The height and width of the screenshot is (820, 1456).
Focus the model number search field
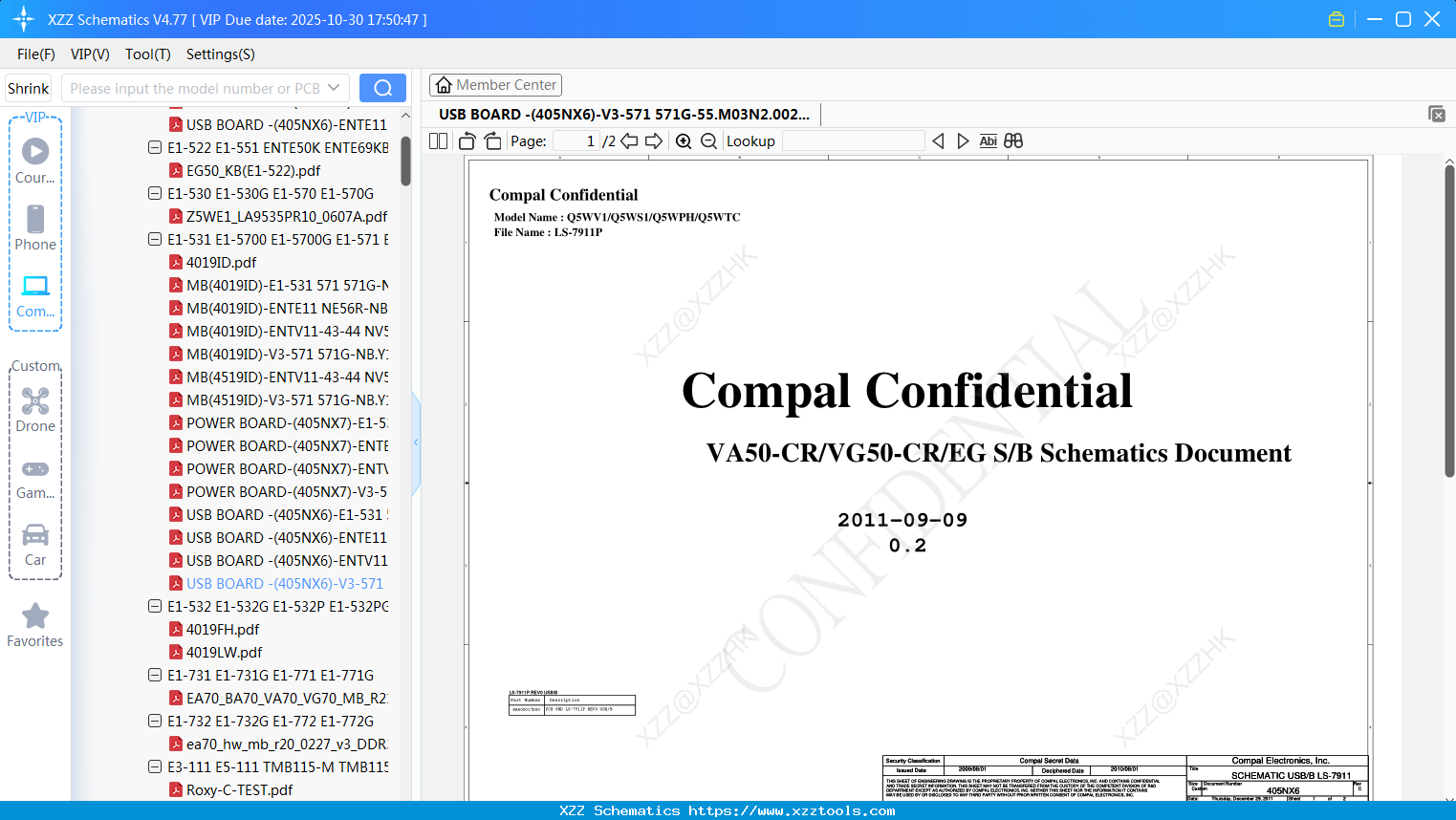[195, 88]
